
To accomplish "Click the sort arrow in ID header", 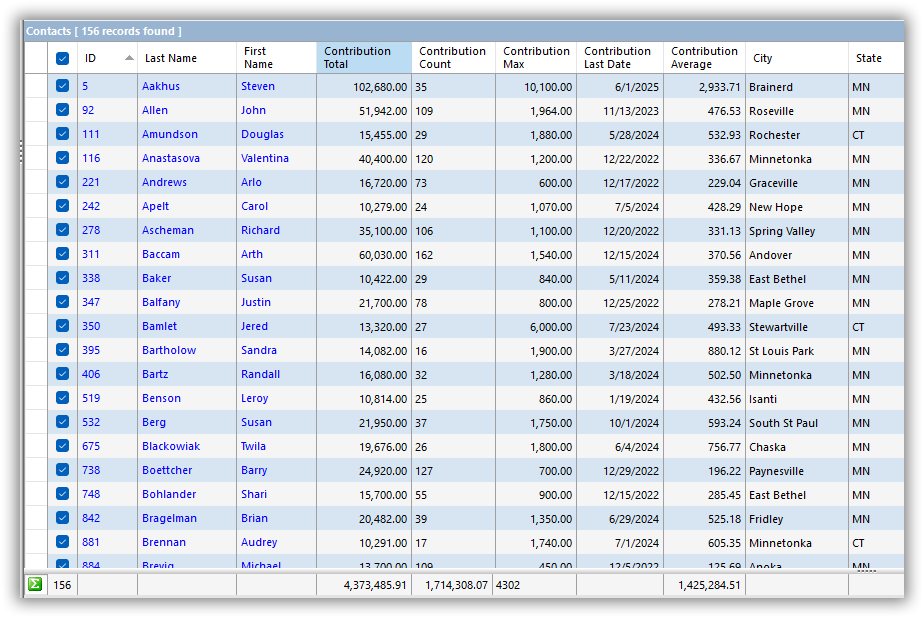I will (129, 58).
